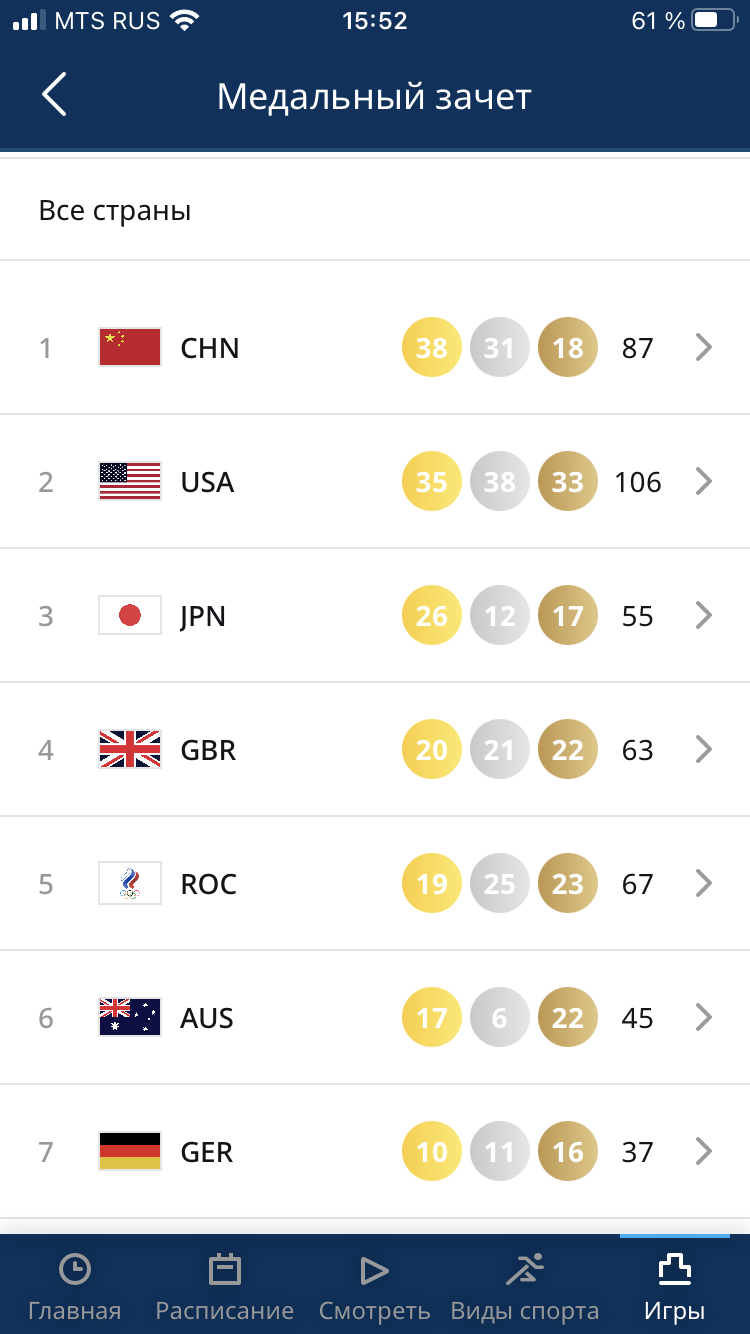Tap Australia's total medal count 45
750x1334 pixels.
(637, 1018)
